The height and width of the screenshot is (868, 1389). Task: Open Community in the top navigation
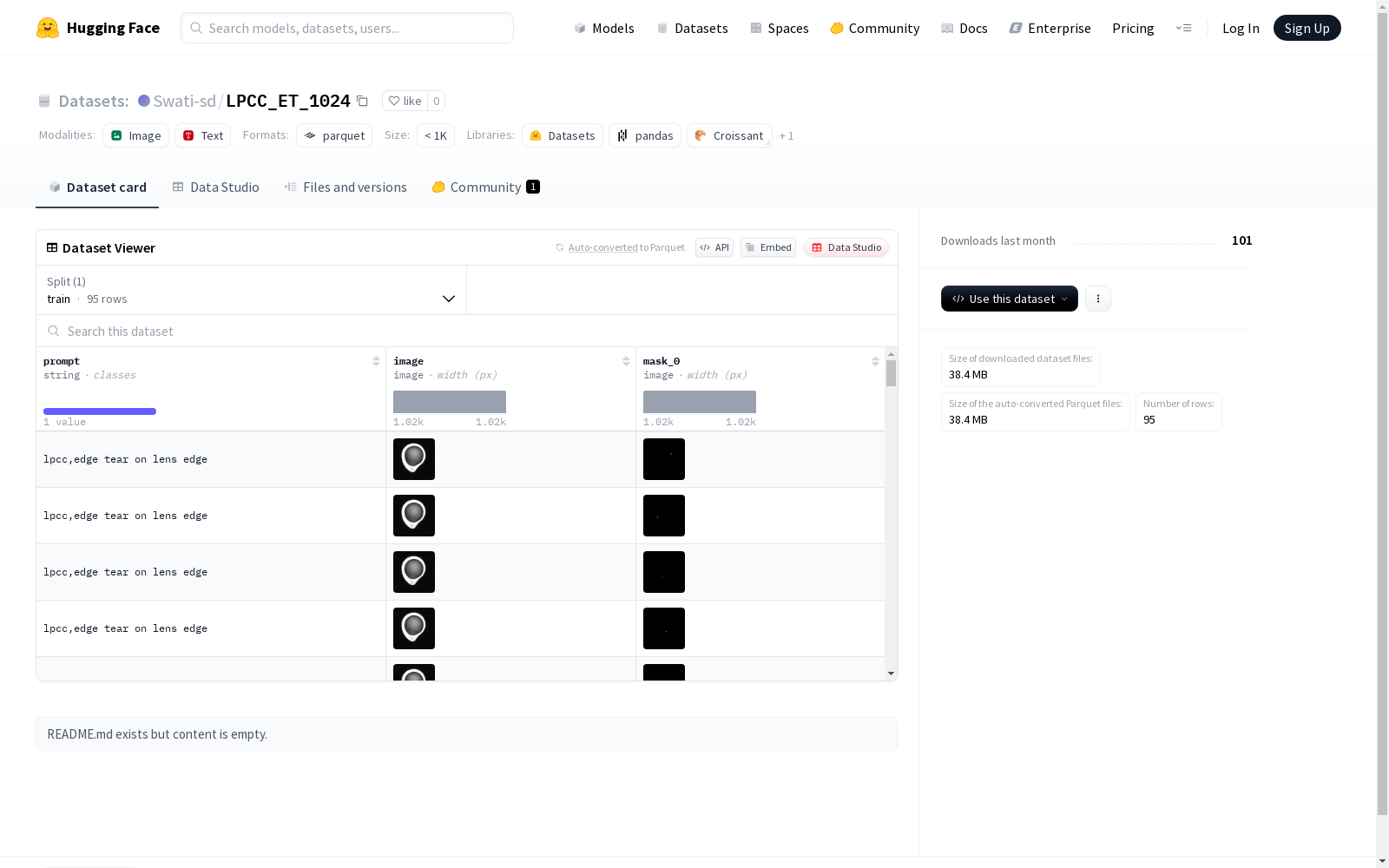tap(875, 28)
